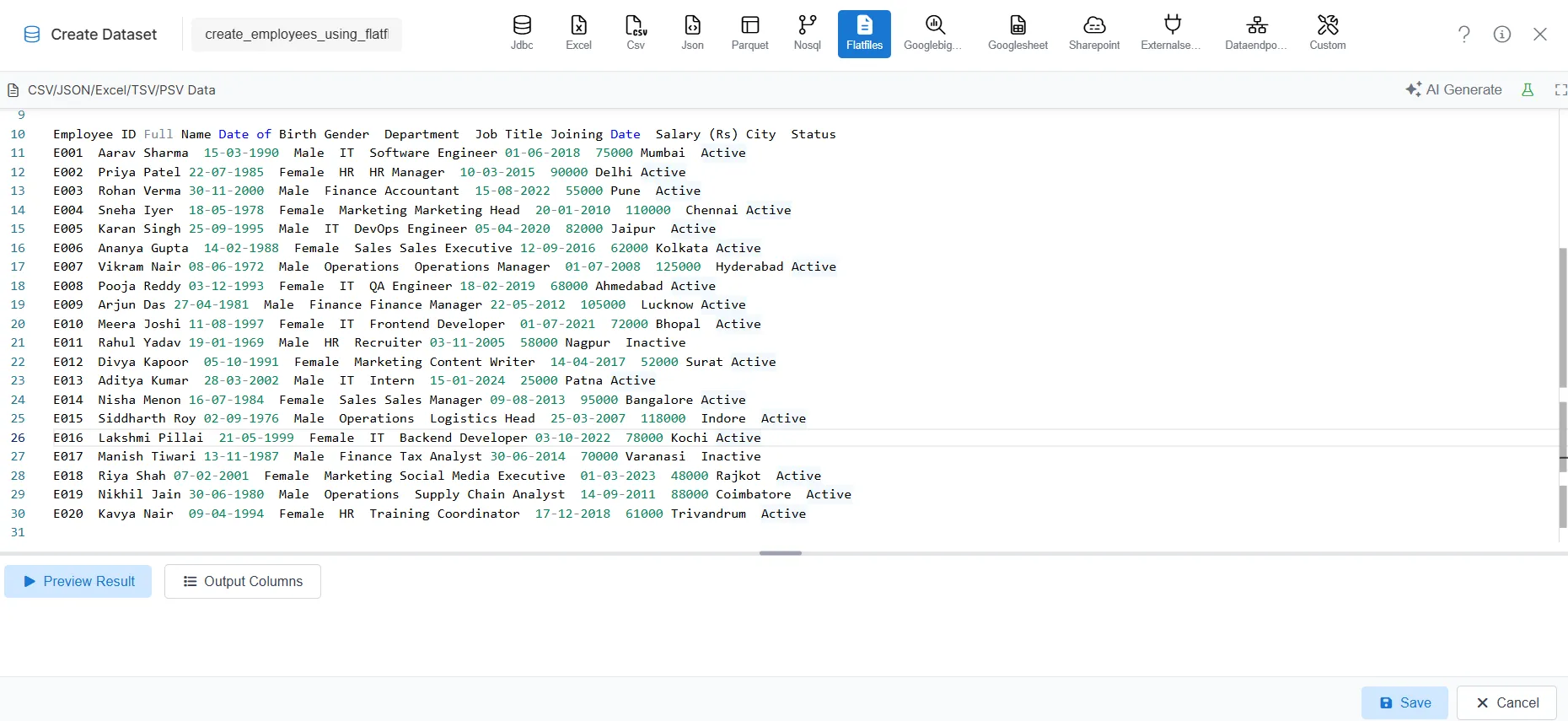Close the Create Dataset dialog

pos(1540,34)
